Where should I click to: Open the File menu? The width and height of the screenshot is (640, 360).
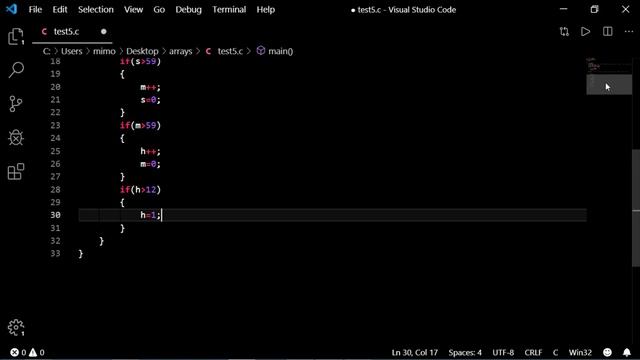click(x=35, y=9)
